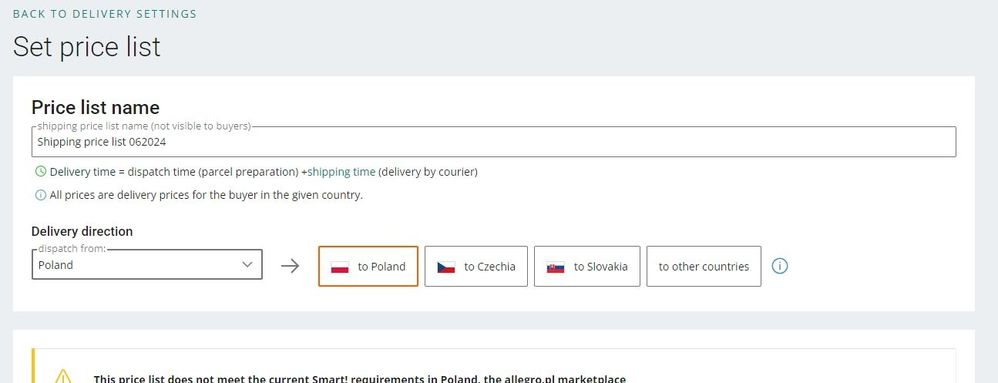Image resolution: width=998 pixels, height=383 pixels.
Task: Click the Slovakia flag icon
Action: pyautogui.click(x=556, y=267)
